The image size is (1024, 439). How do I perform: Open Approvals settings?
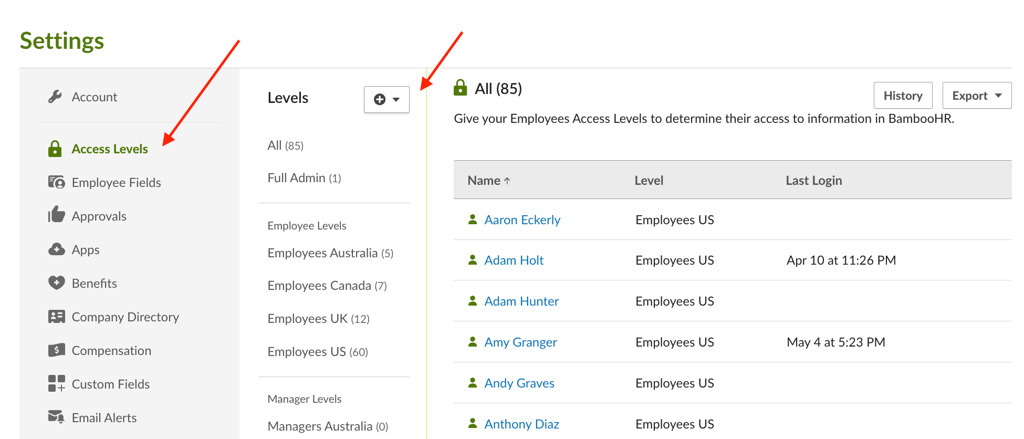pos(99,216)
